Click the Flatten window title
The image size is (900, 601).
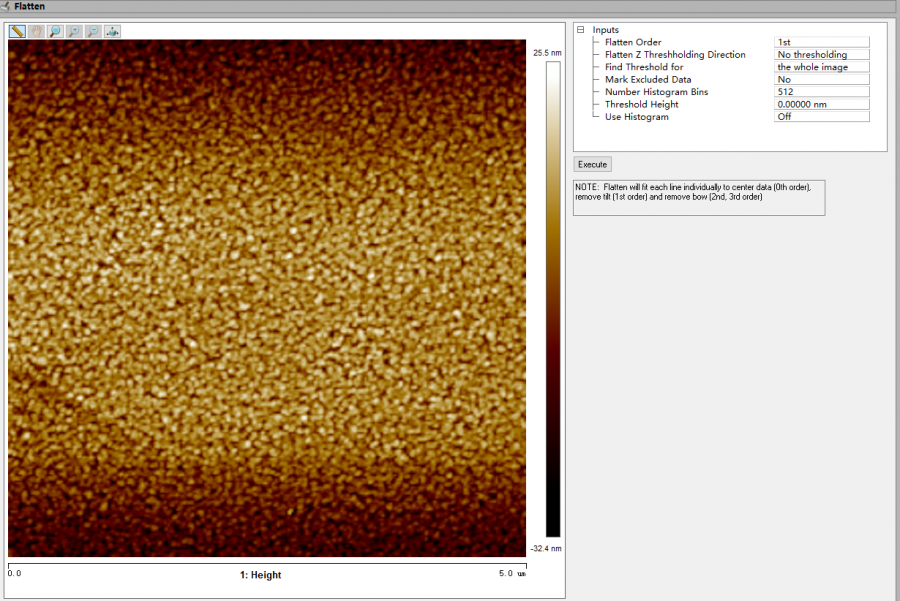tap(29, 6)
